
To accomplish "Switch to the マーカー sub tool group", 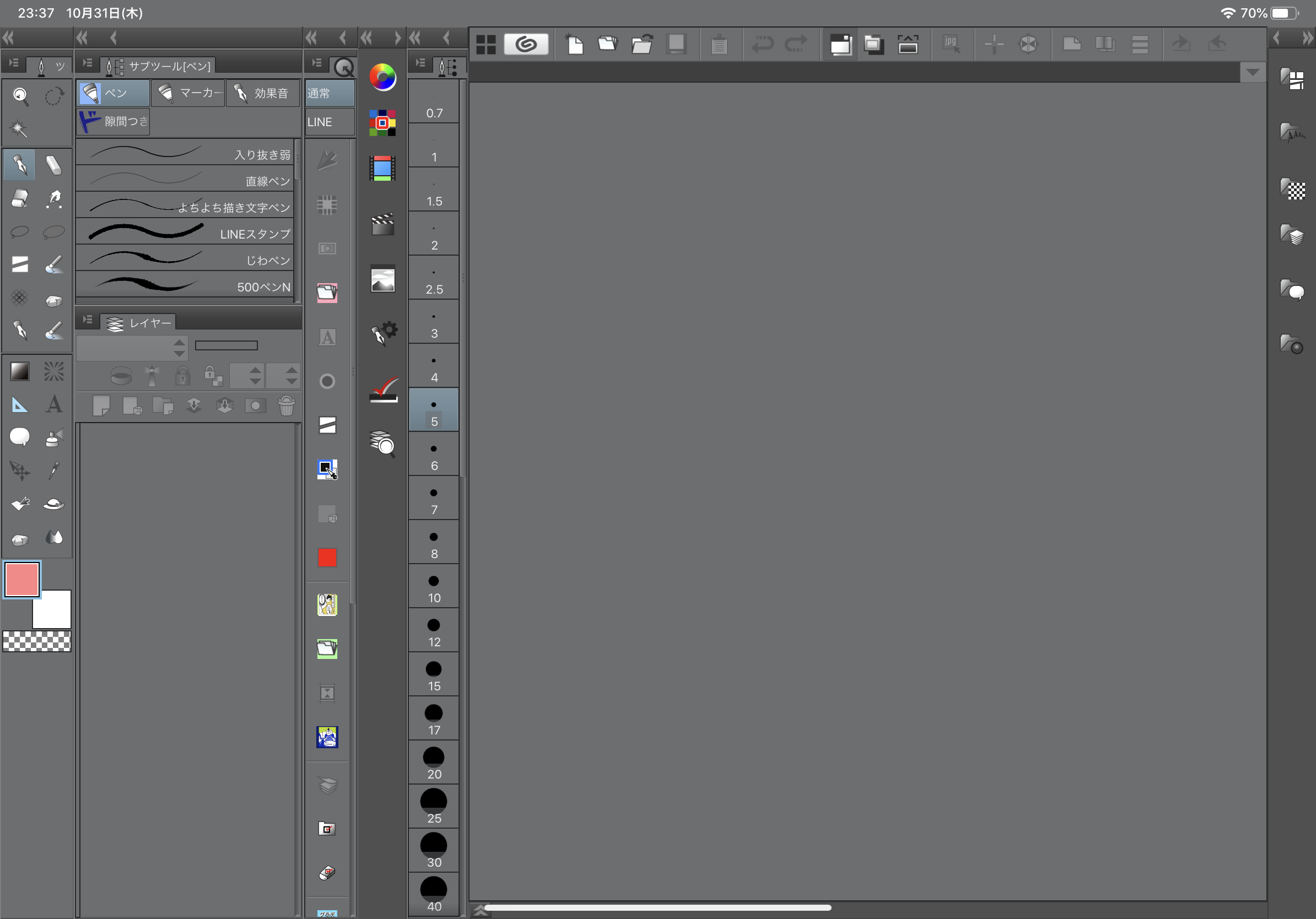I will 188,94.
